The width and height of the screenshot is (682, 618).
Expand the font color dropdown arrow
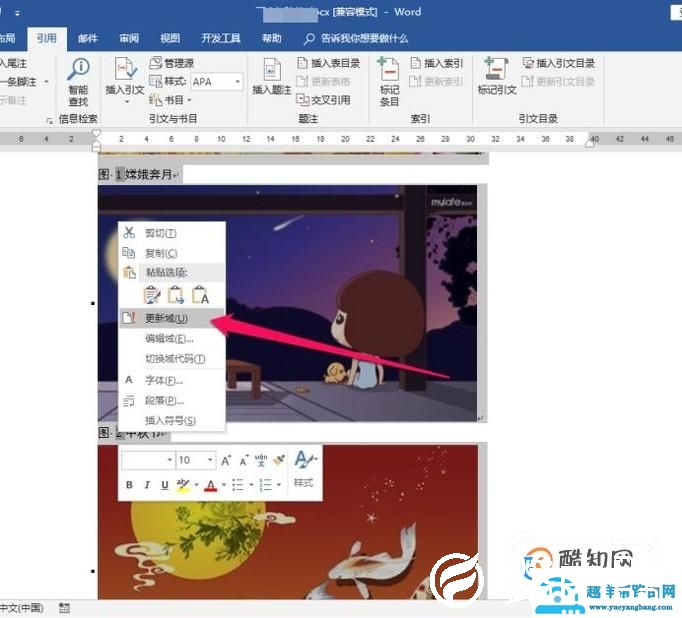224,484
